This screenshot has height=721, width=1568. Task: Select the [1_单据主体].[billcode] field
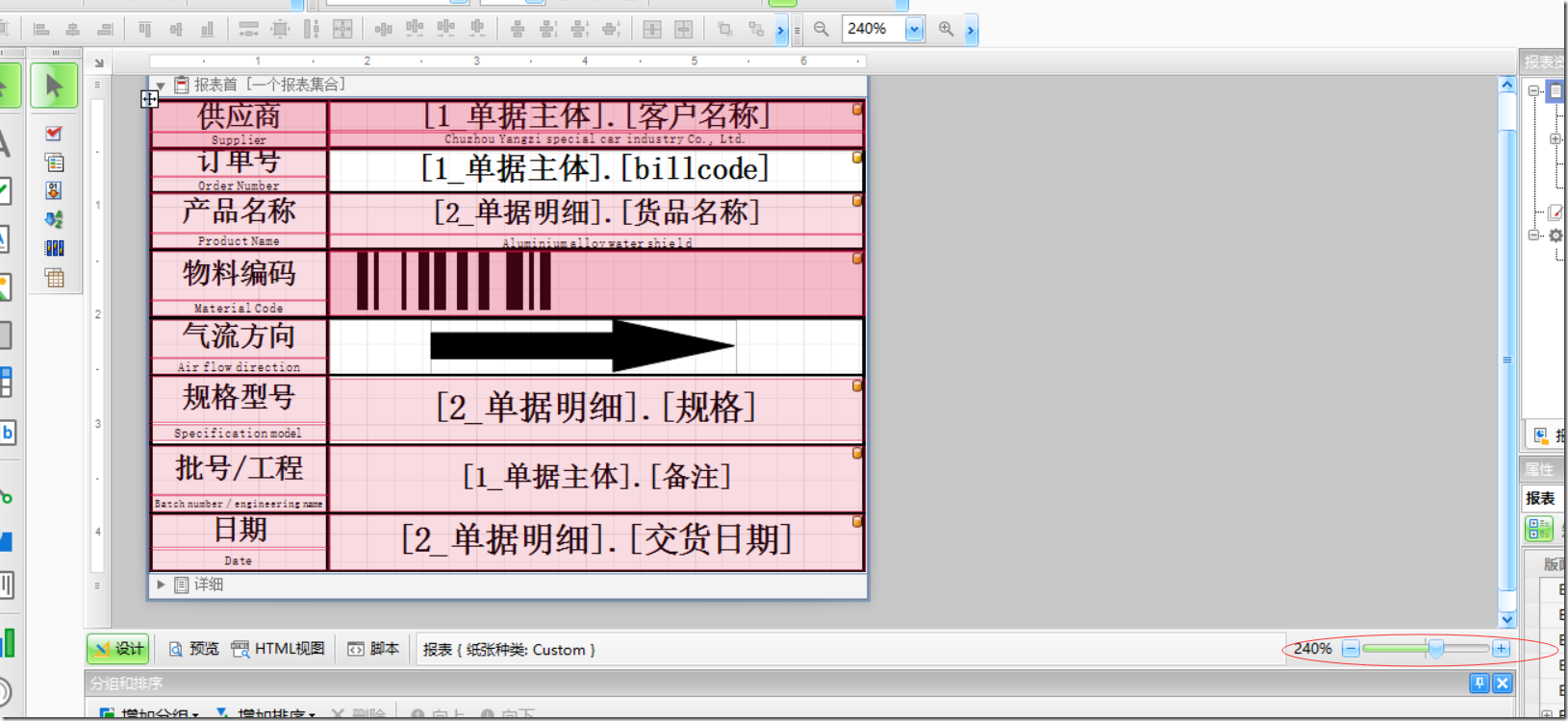(x=595, y=170)
